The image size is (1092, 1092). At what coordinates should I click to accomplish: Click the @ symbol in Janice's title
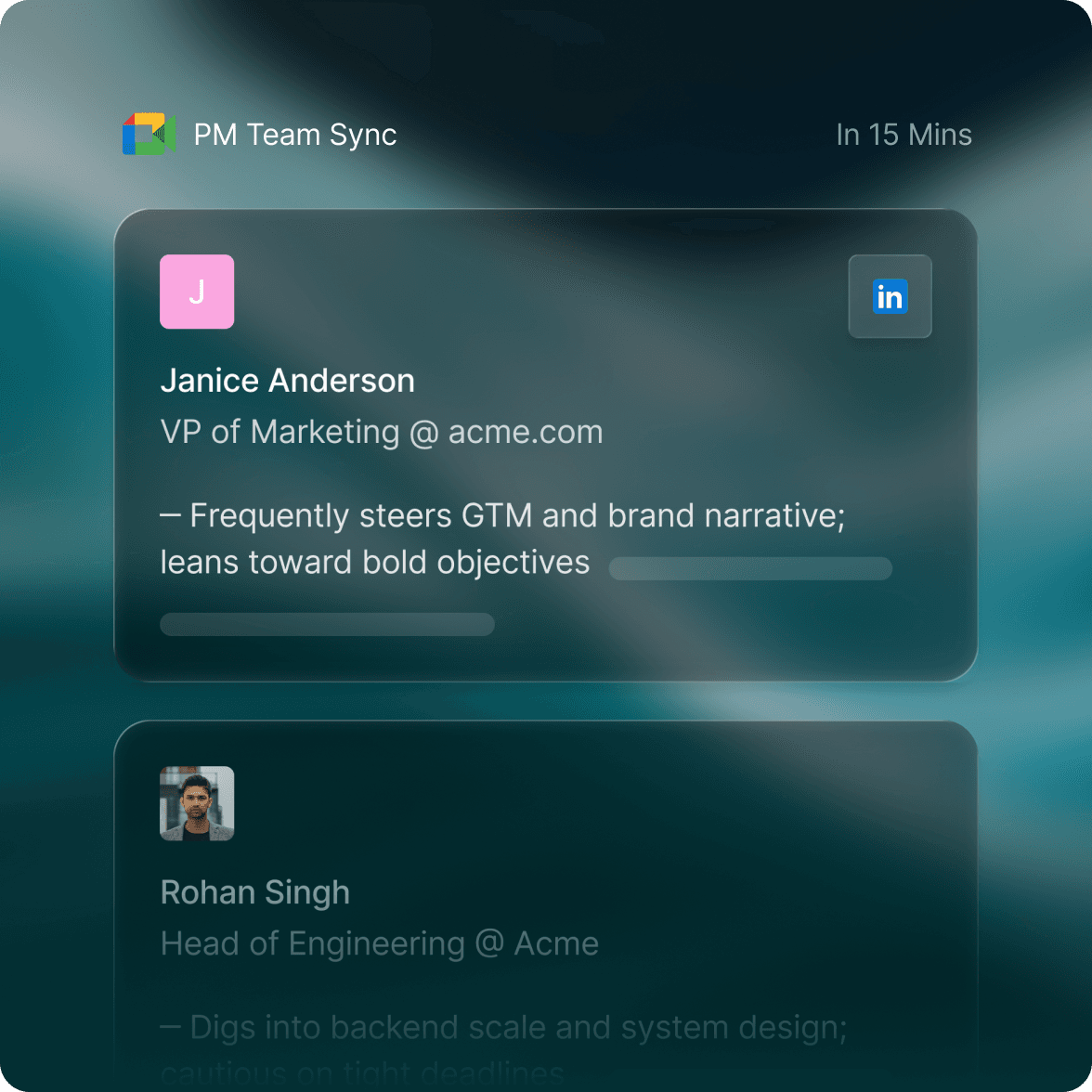423,433
